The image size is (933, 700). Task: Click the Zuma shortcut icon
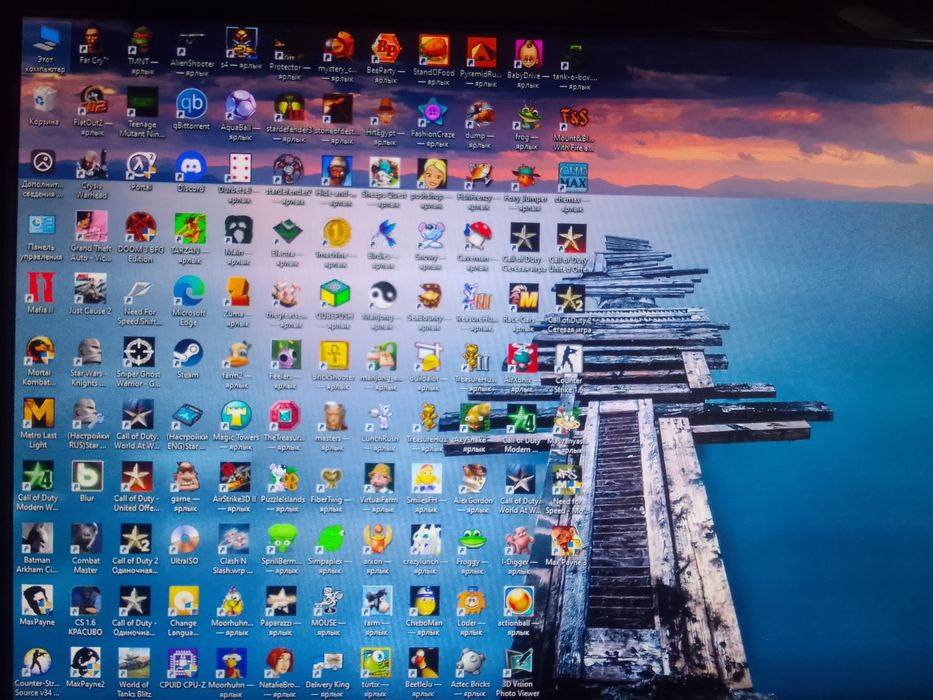tap(238, 293)
